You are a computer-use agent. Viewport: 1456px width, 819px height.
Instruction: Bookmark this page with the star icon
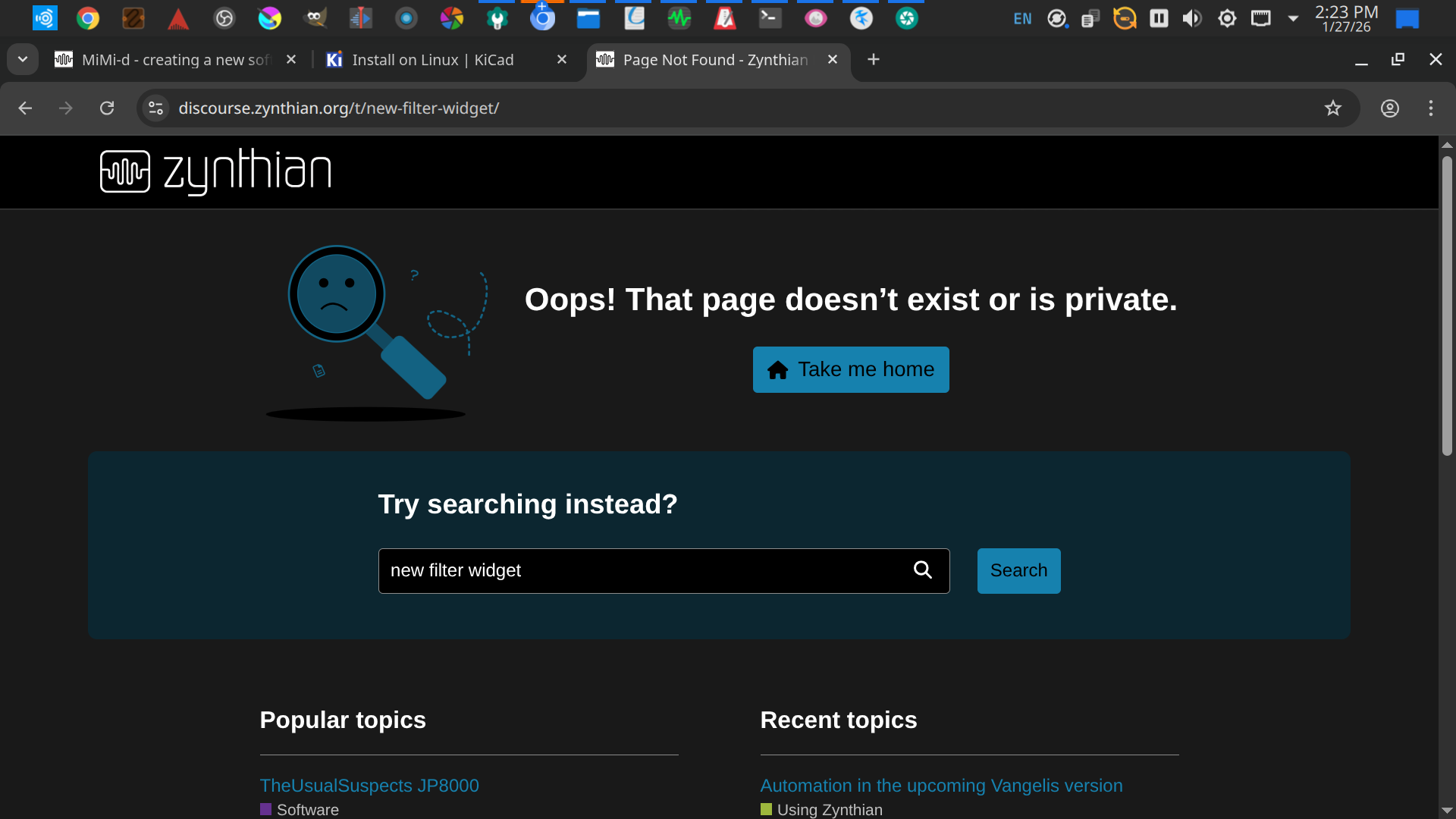(1332, 108)
